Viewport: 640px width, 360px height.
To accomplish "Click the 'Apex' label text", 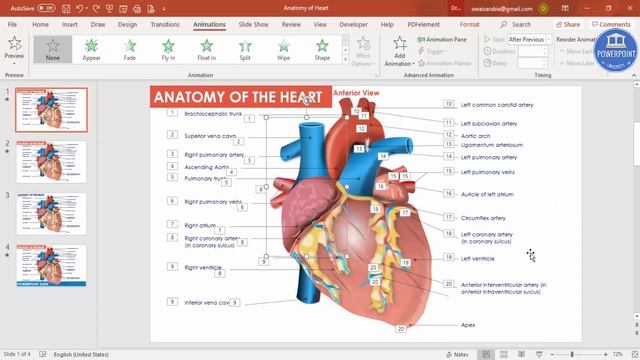I will click(468, 325).
